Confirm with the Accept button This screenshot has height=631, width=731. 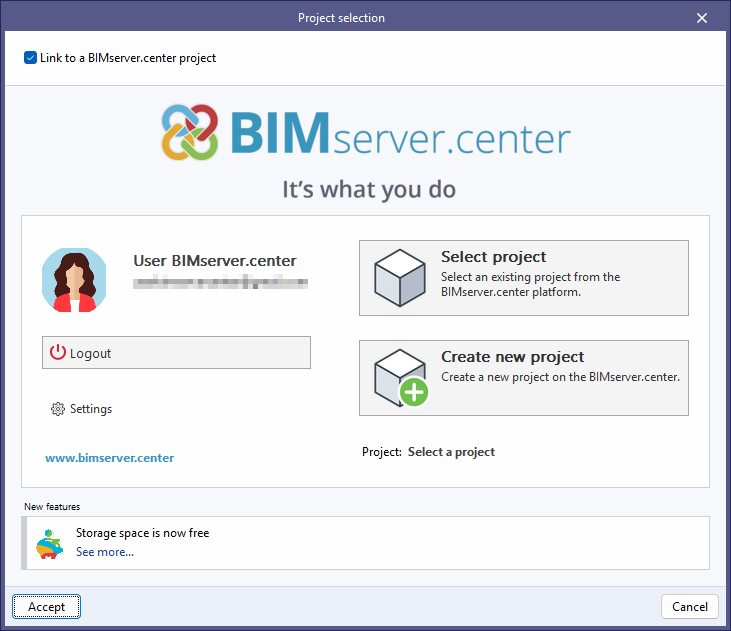point(46,606)
